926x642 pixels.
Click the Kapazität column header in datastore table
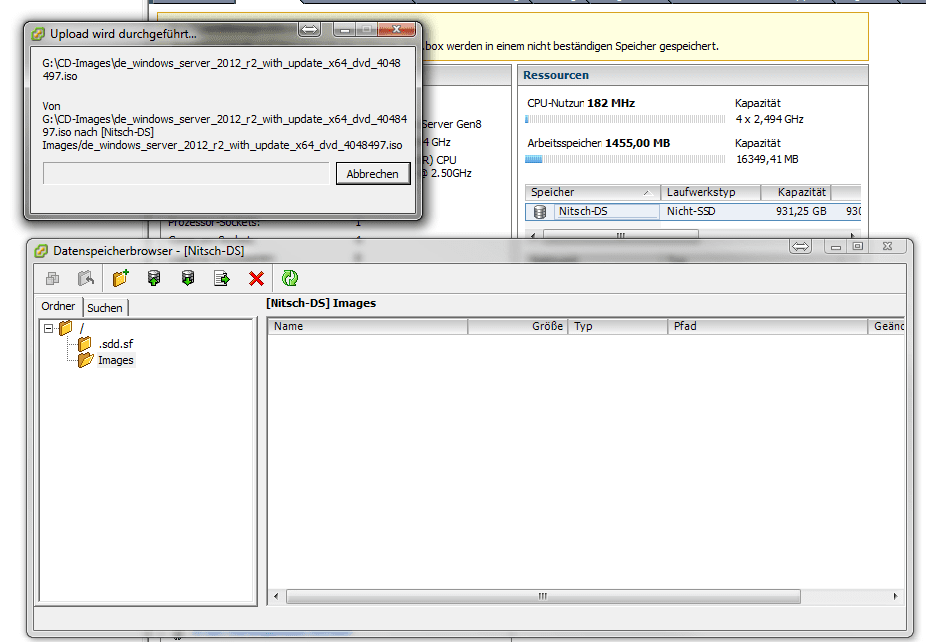click(x=796, y=193)
